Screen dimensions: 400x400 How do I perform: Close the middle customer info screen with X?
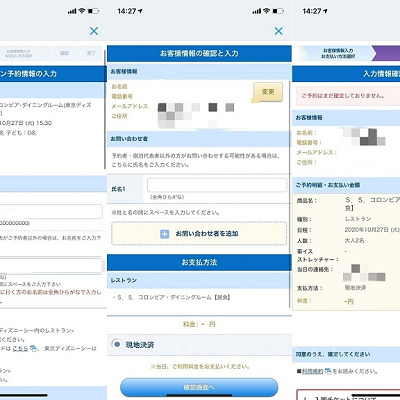[x=278, y=31]
